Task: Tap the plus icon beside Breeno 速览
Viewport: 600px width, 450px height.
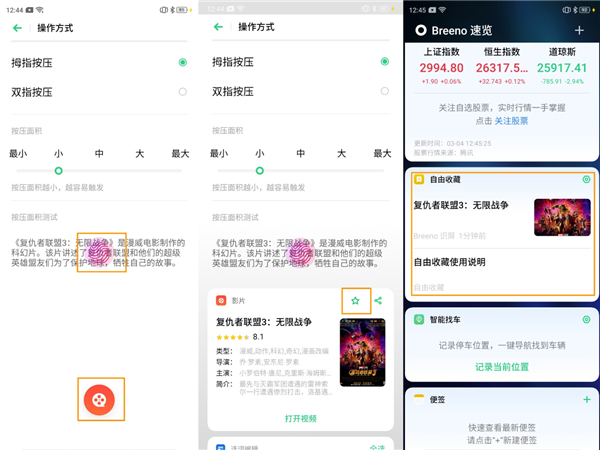Action: [579, 30]
